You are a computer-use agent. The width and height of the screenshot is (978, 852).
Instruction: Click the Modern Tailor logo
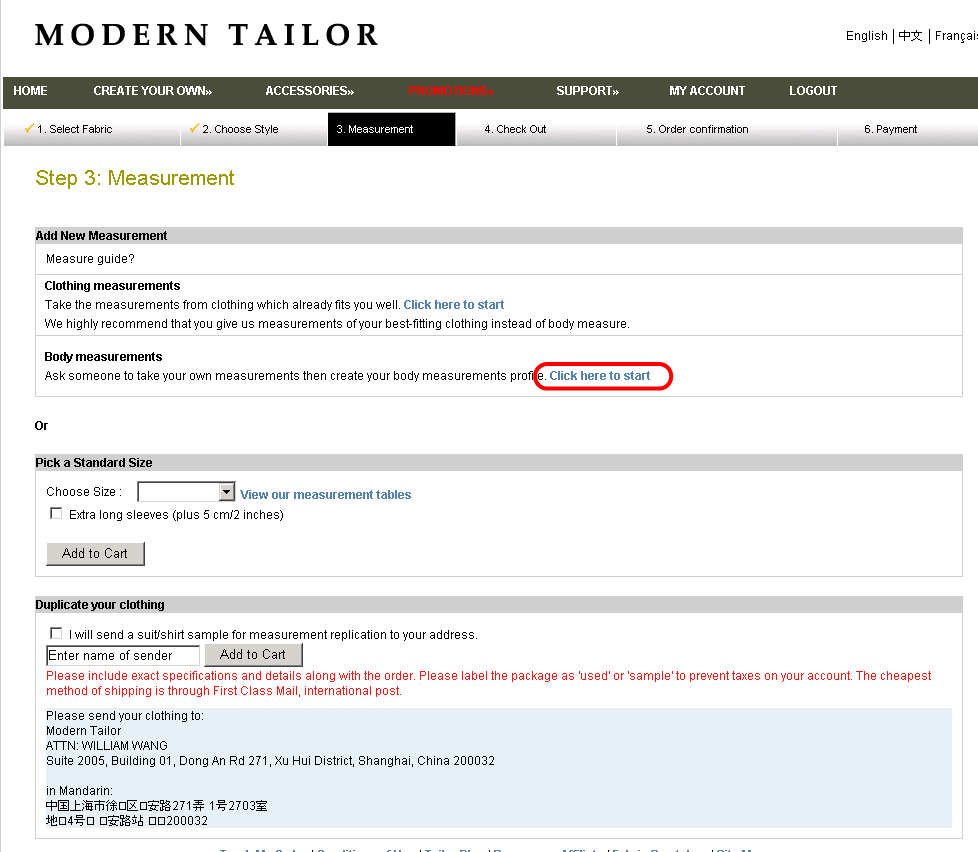pyautogui.click(x=207, y=35)
